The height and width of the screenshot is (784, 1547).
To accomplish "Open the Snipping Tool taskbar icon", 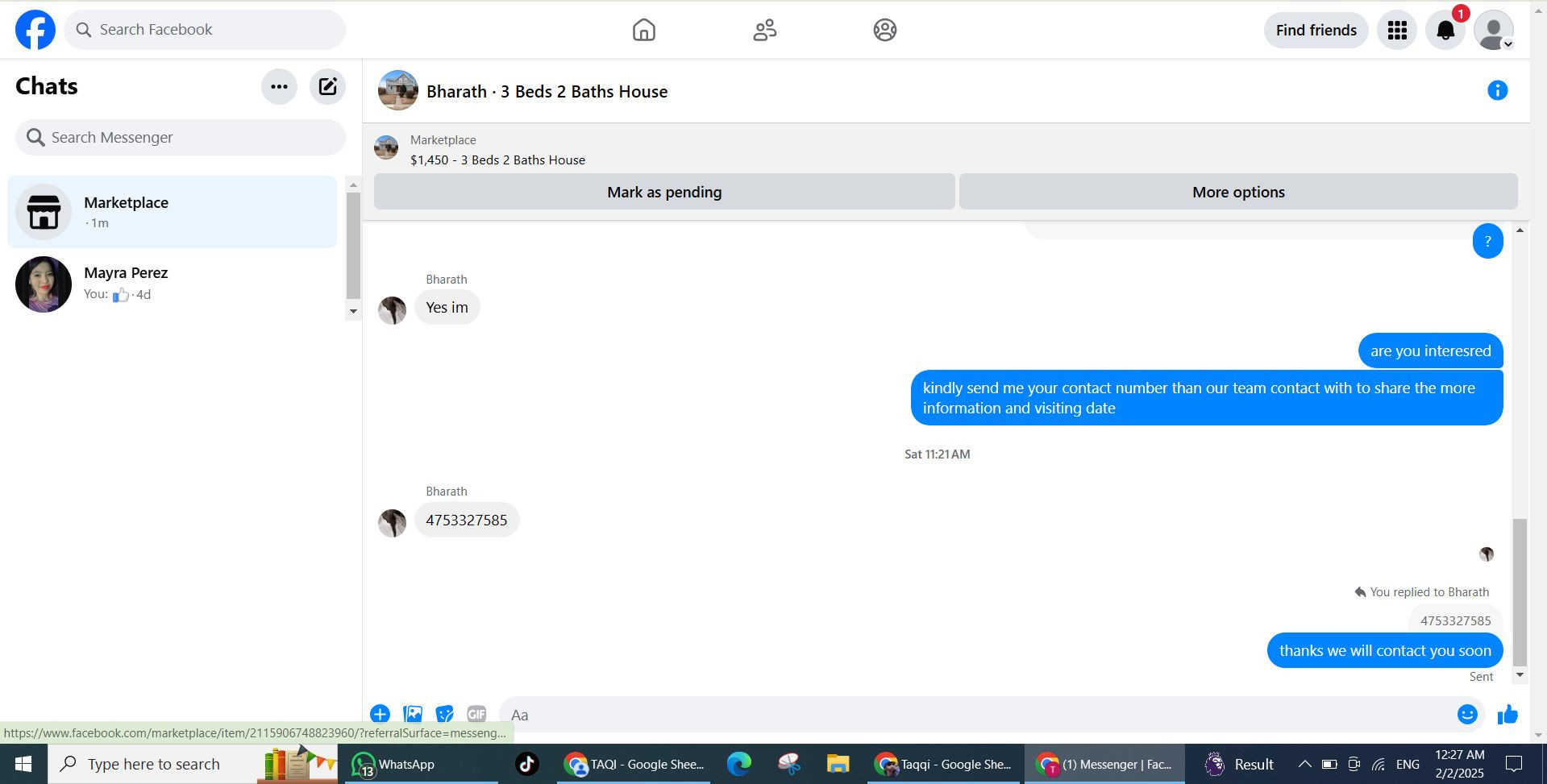I will pyautogui.click(x=788, y=764).
